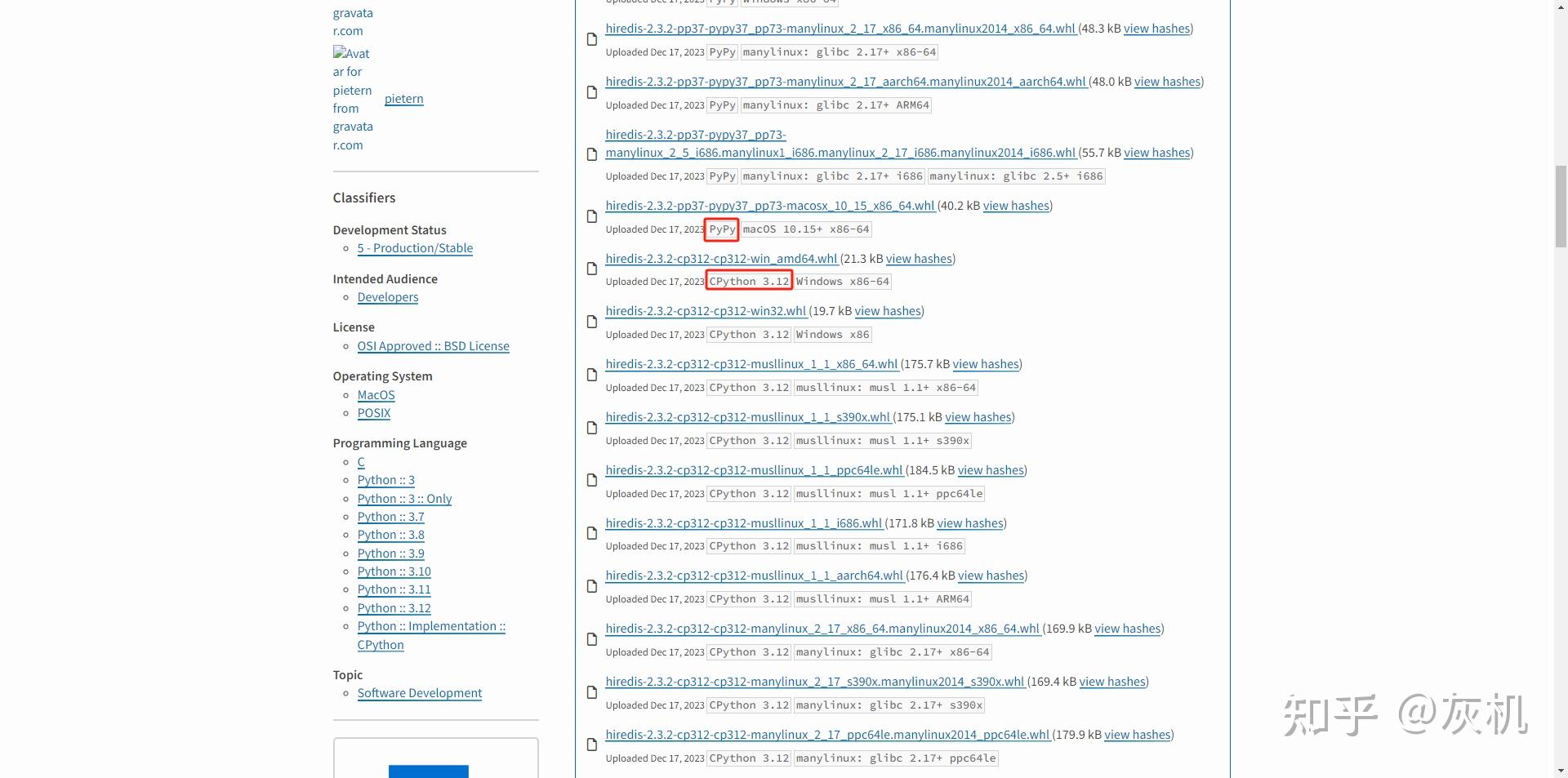Screen dimensions: 1568x778
Task: Open the pietern maintainer profile link
Action: (x=403, y=98)
